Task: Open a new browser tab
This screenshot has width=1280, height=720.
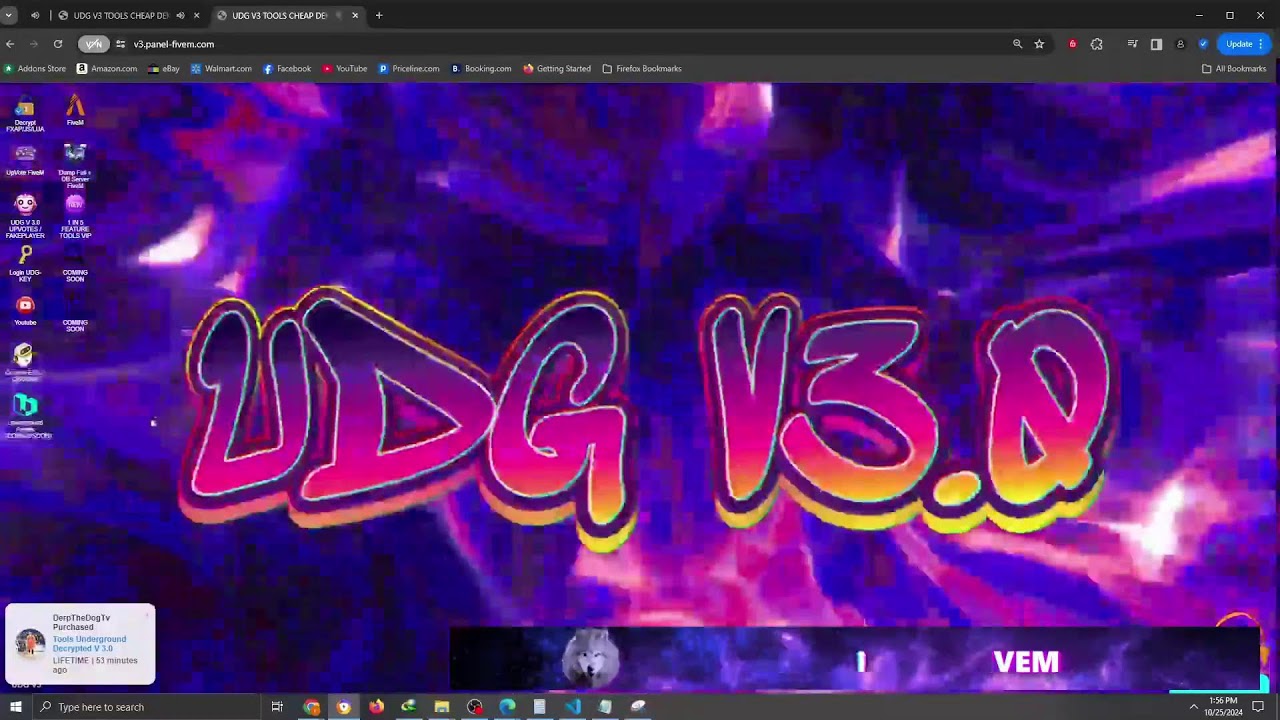Action: (379, 15)
